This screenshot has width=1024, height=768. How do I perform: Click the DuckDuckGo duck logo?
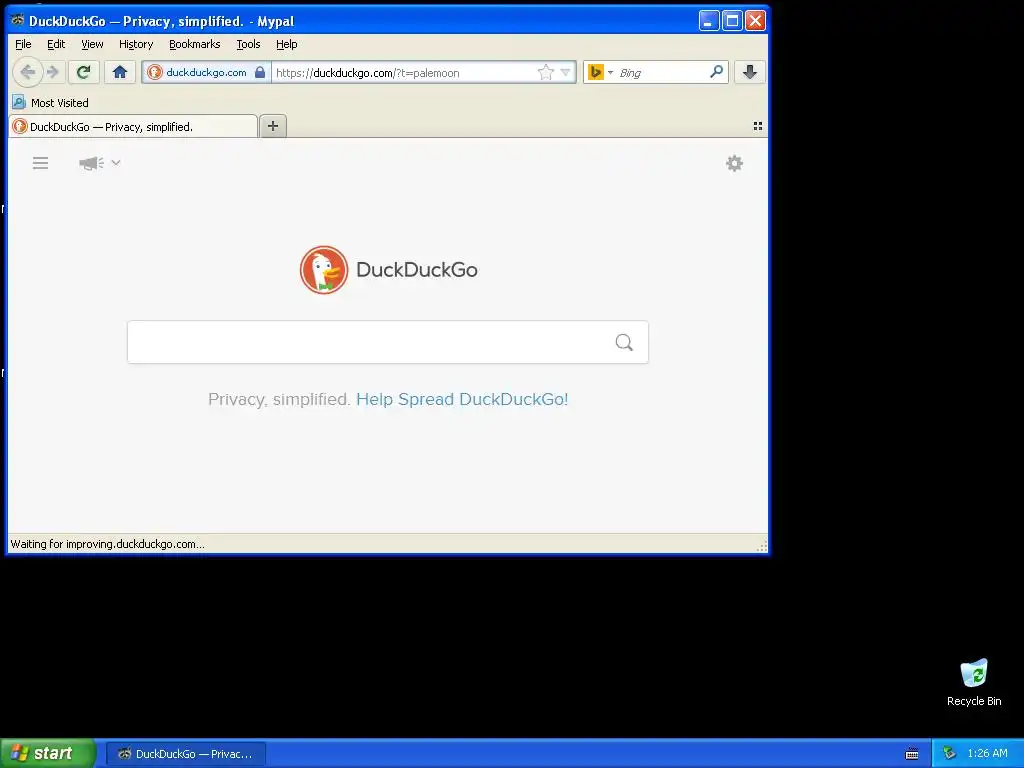tap(324, 270)
